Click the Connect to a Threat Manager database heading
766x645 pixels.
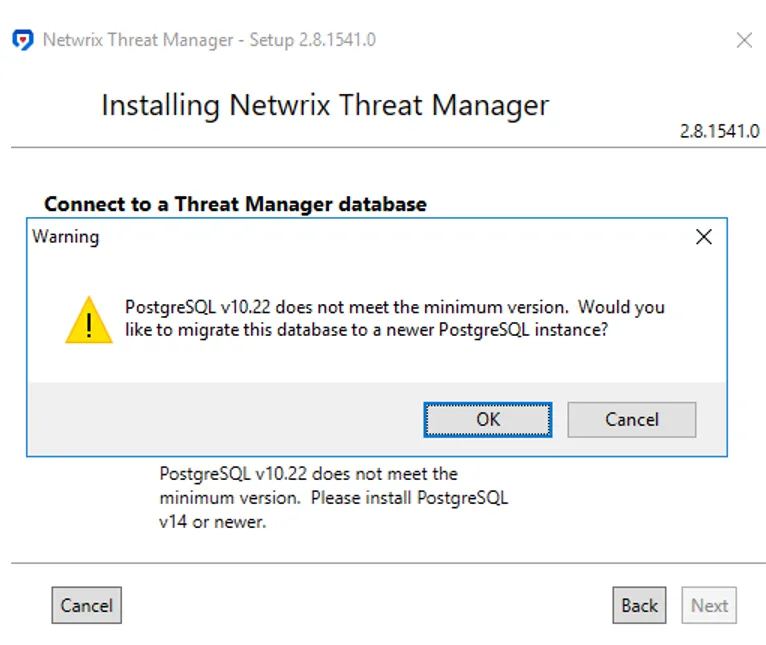[x=235, y=204]
